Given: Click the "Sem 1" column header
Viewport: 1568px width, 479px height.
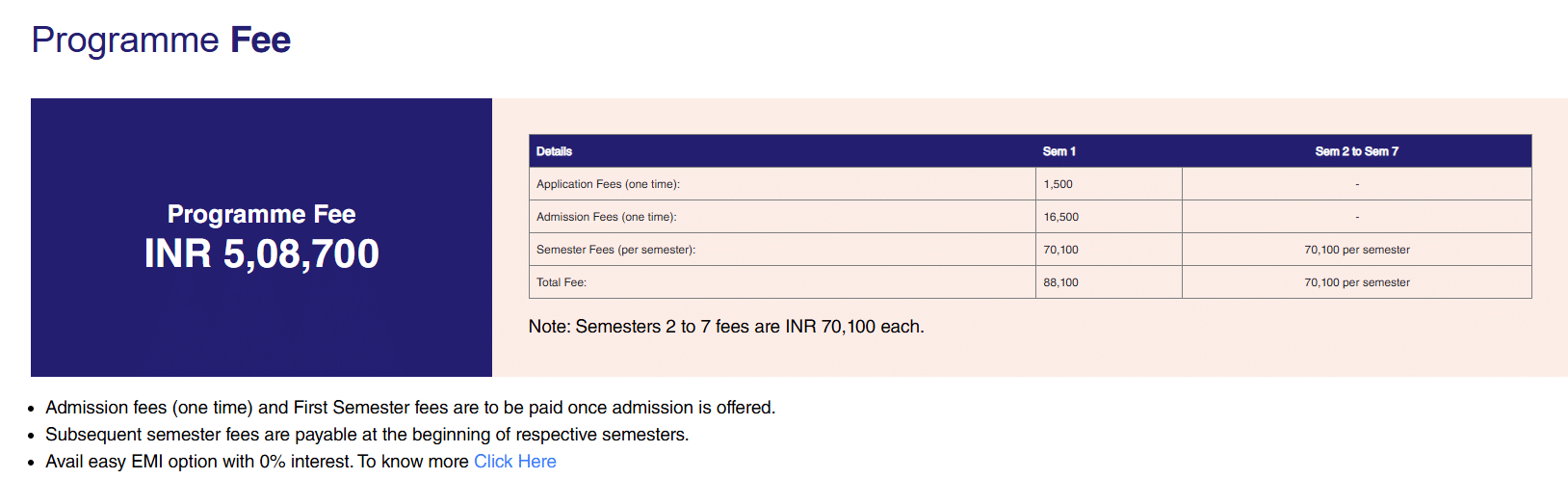Looking at the screenshot, I should coord(1058,151).
